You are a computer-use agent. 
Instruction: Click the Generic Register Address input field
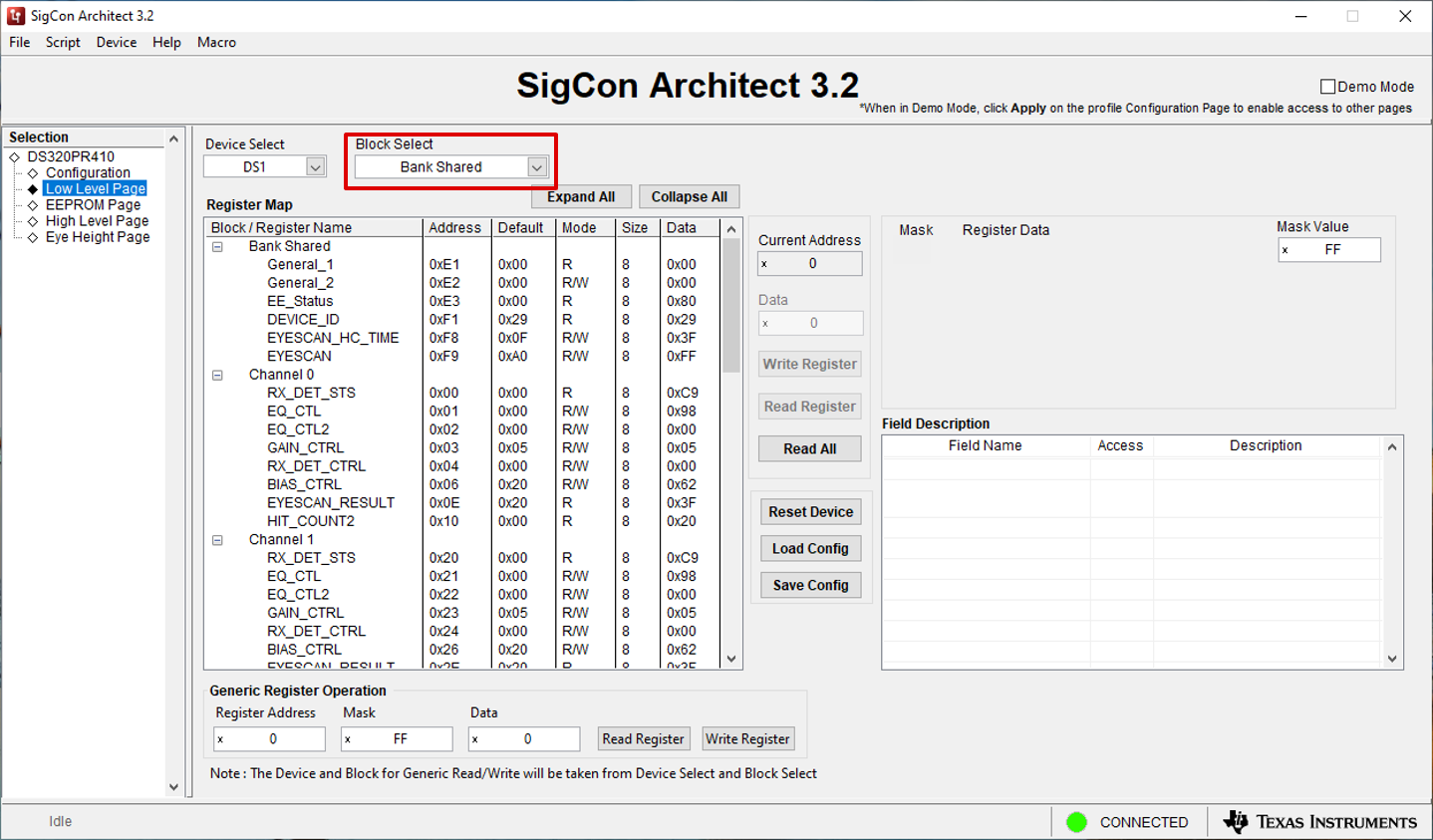269,738
